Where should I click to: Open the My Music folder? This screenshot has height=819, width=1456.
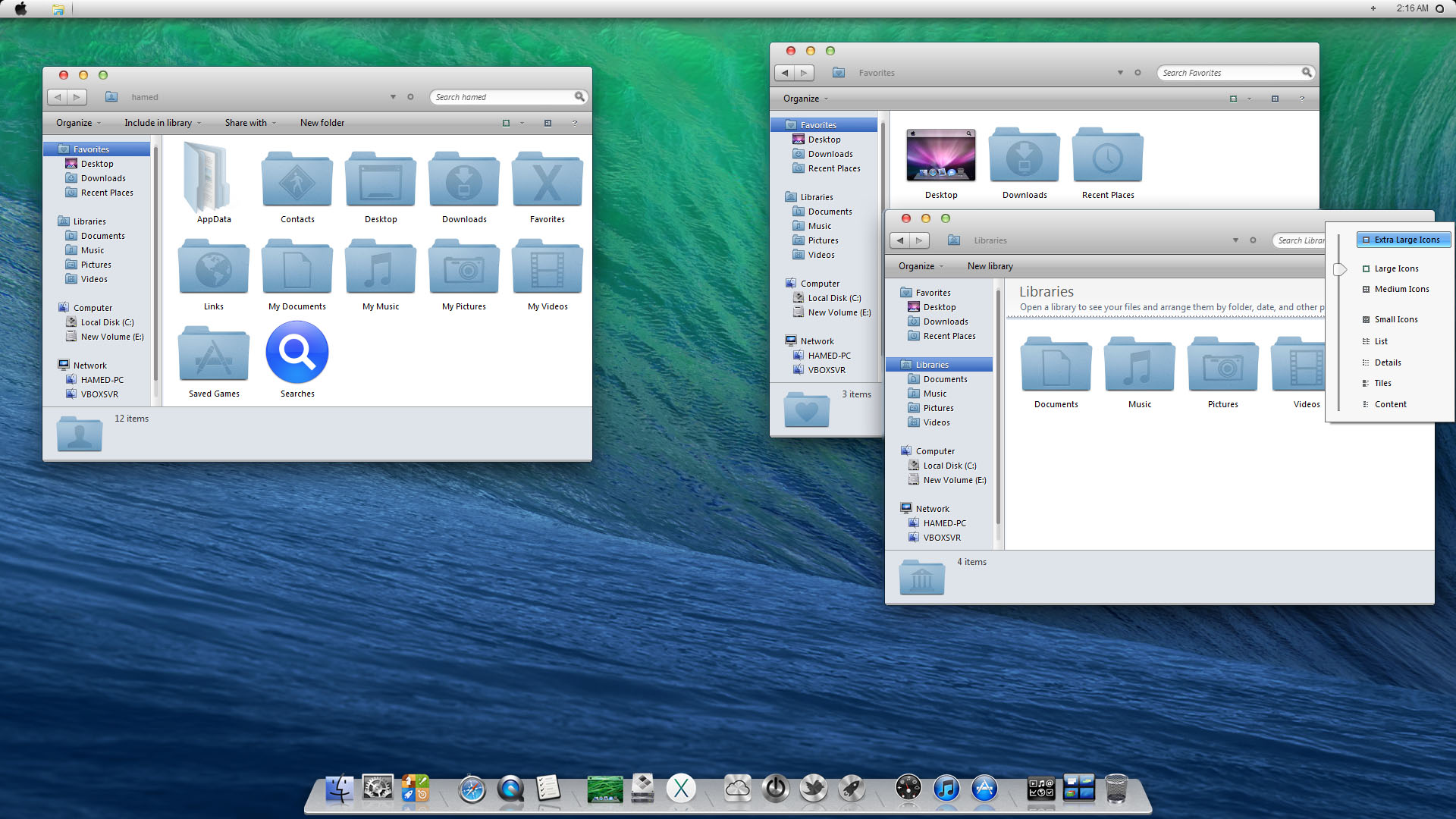click(x=380, y=268)
